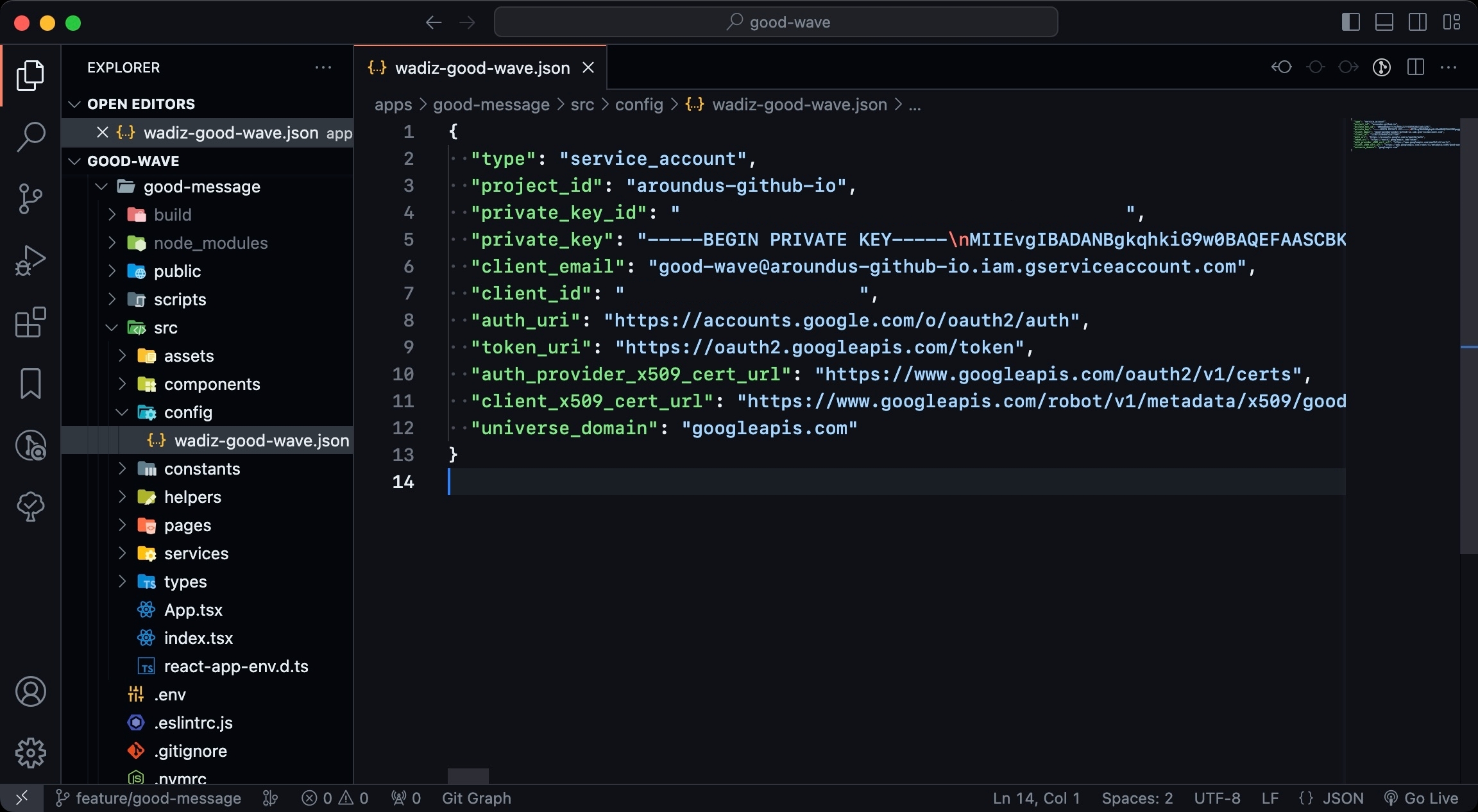Open the Run and Debug view
Viewport: 1478px width, 812px height.
pos(30,260)
